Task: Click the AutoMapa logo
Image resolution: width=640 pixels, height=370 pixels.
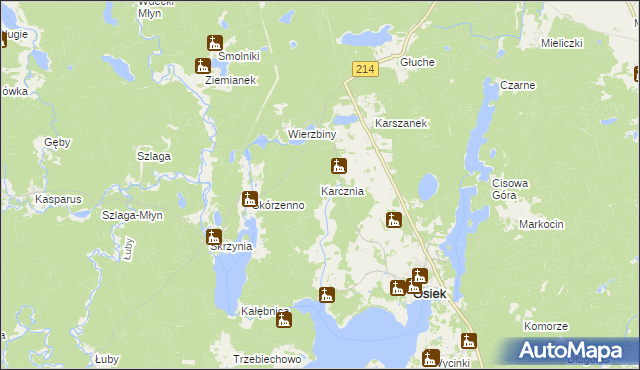Action: tap(570, 350)
